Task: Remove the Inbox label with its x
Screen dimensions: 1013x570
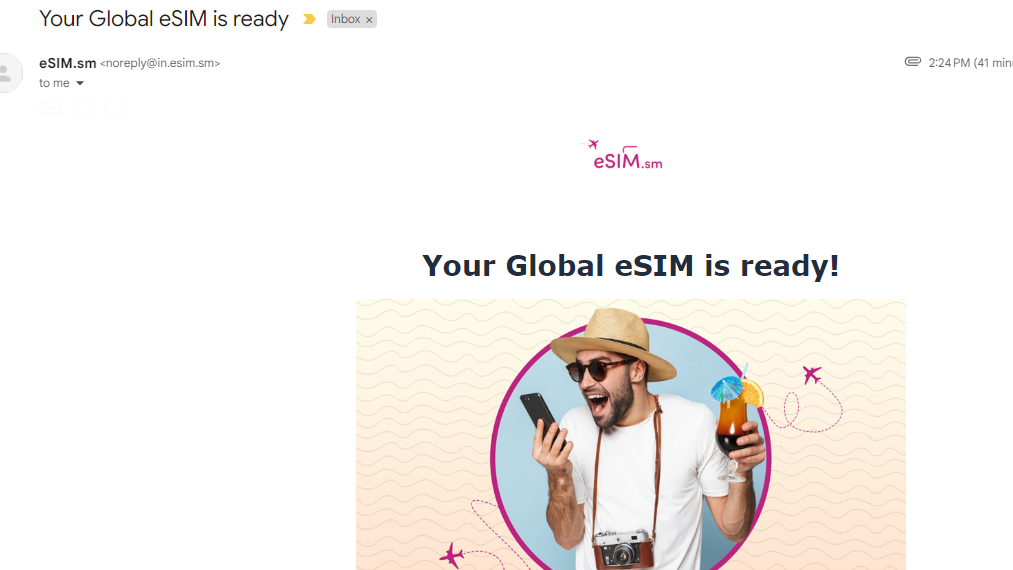Action: pyautogui.click(x=369, y=20)
